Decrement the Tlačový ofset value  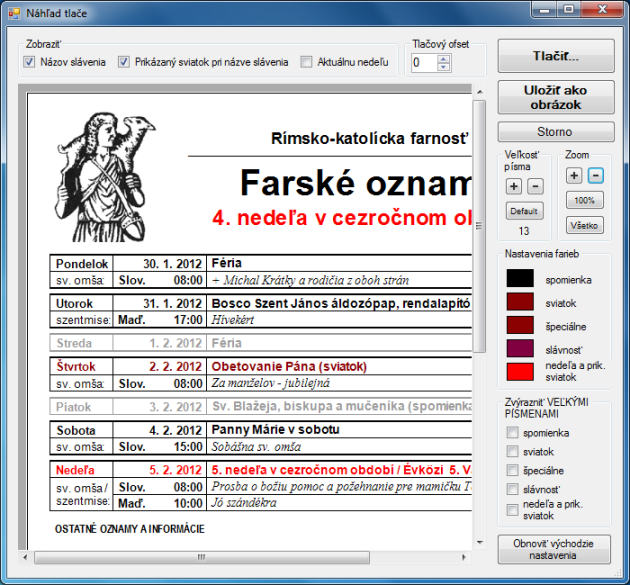point(444,67)
